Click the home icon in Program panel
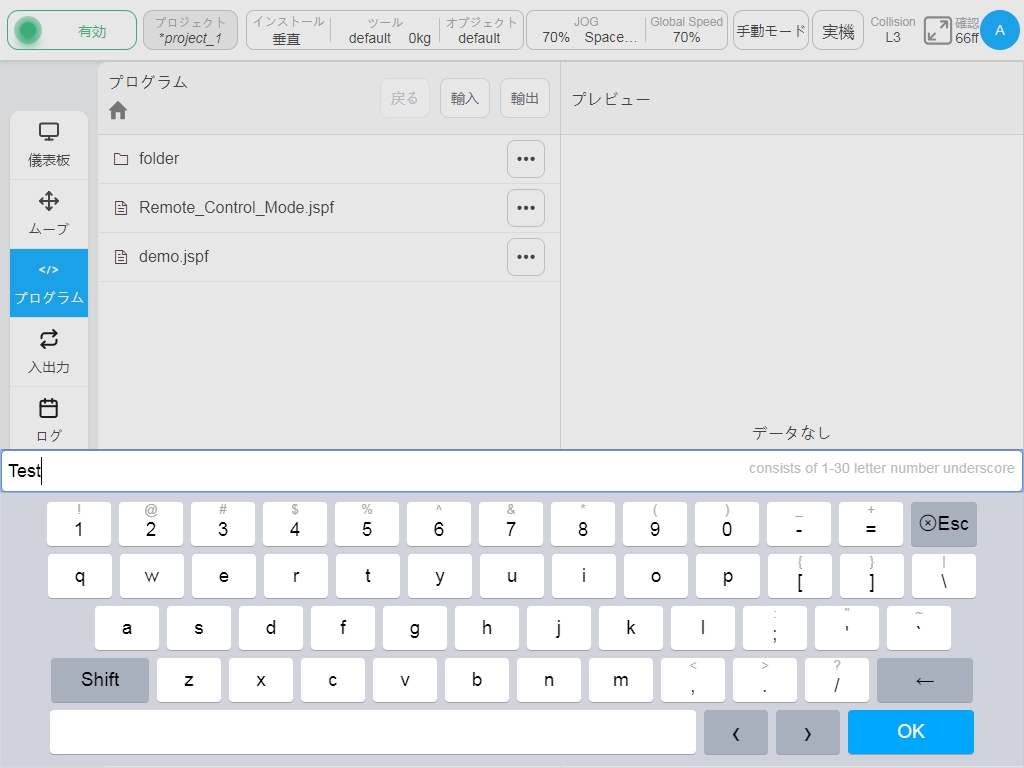 point(118,110)
